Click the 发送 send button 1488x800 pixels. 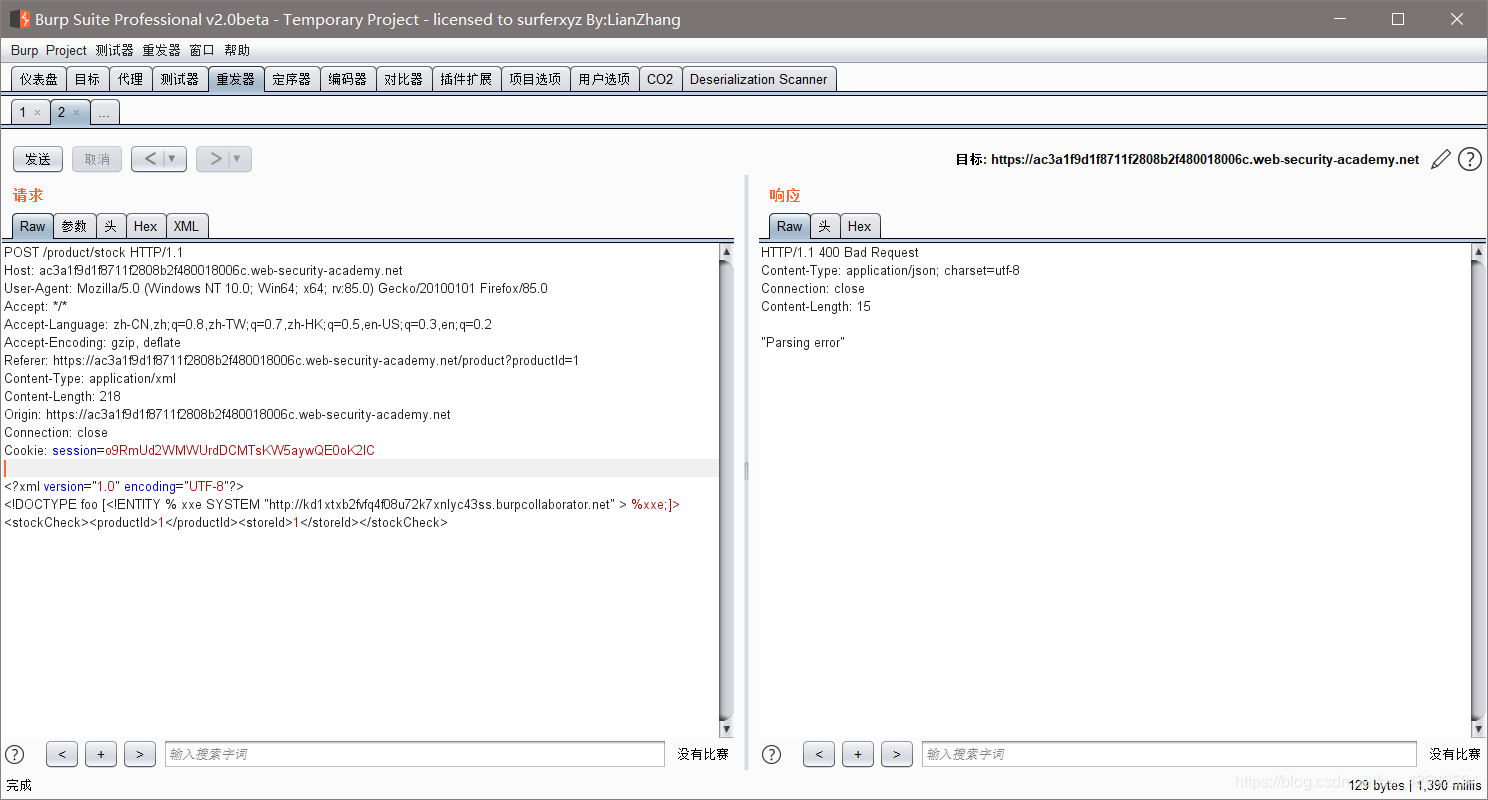click(38, 159)
